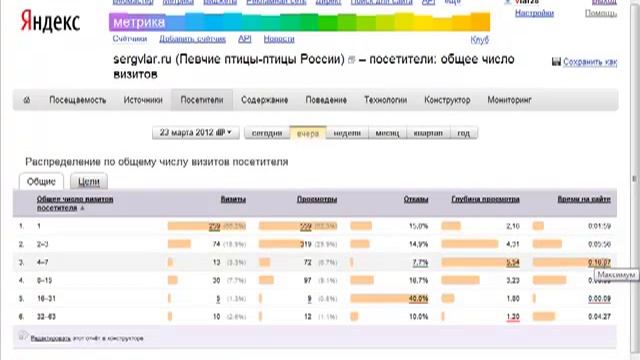Open the Посещаемость menu
Screen dimensions: 640x360
click(x=78, y=100)
